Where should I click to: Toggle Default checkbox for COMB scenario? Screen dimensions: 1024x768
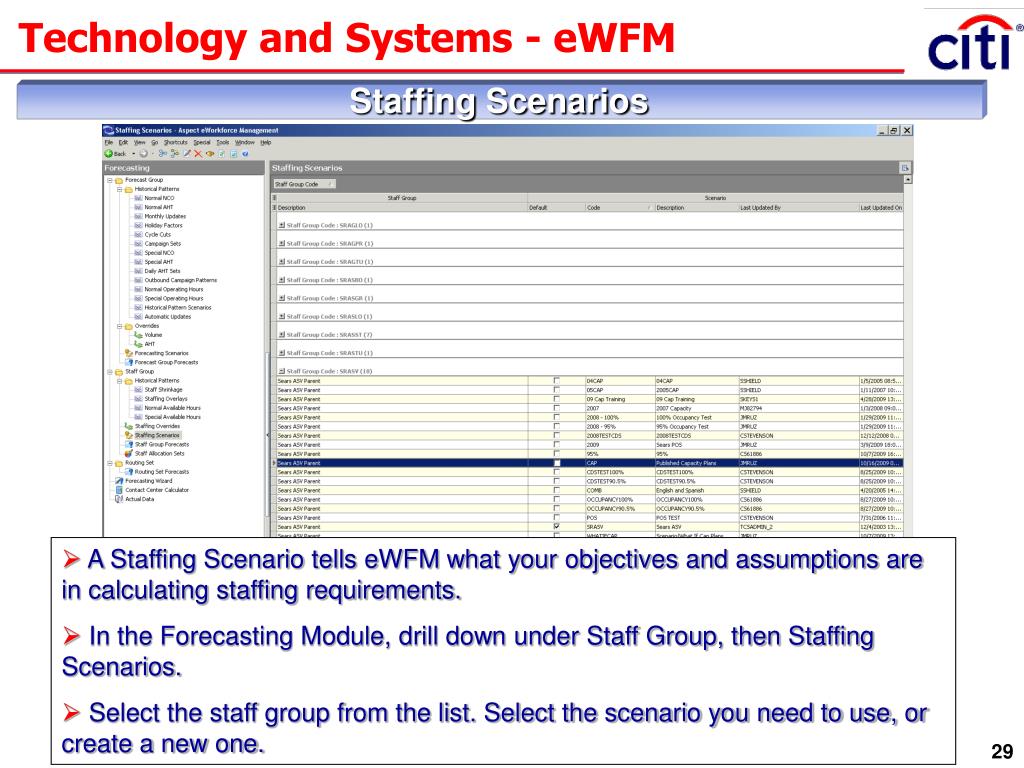click(x=556, y=490)
